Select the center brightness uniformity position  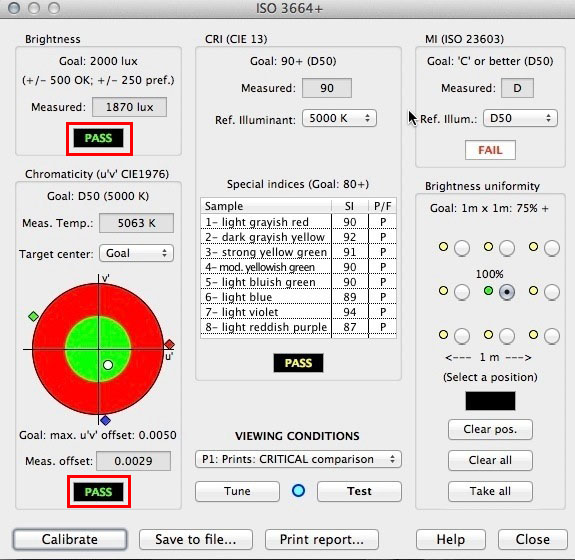[507, 292]
